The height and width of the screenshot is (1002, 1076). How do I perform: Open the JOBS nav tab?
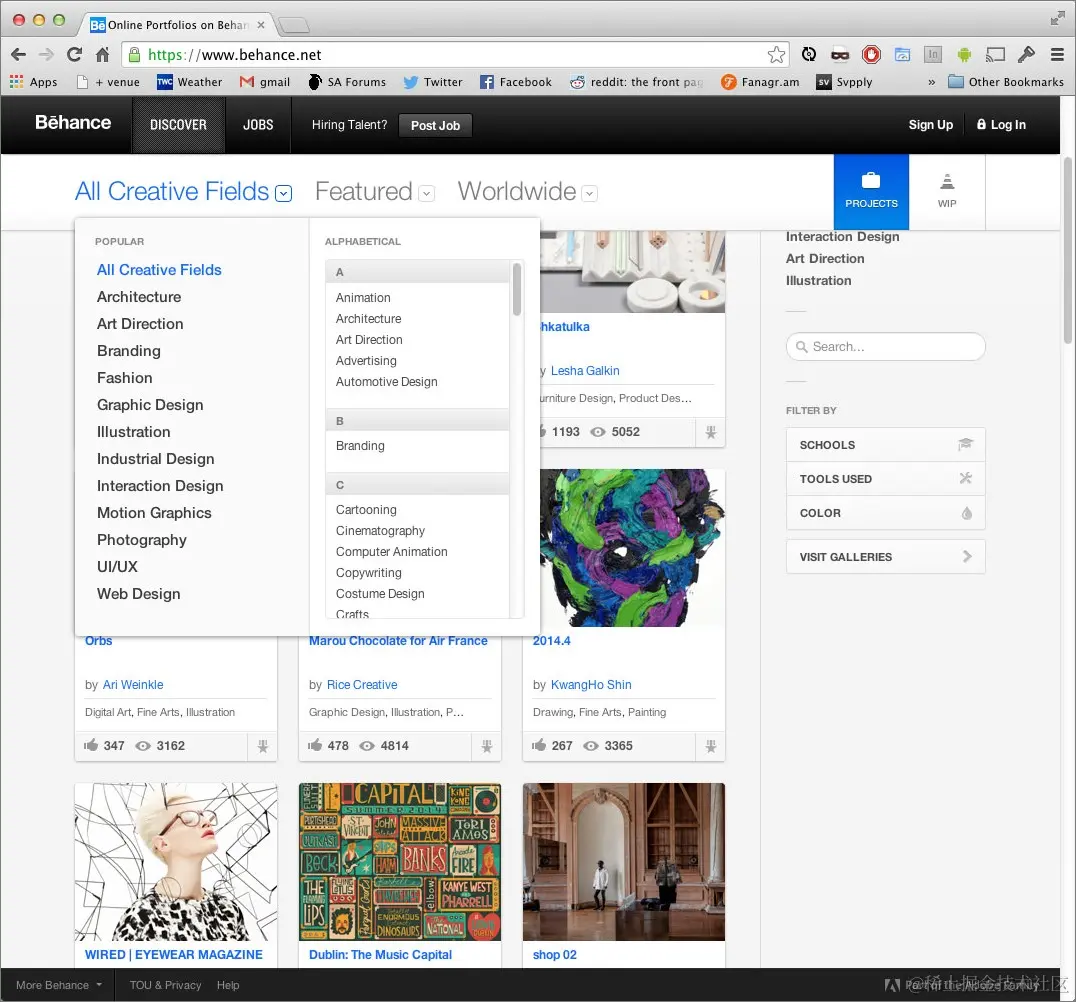258,125
